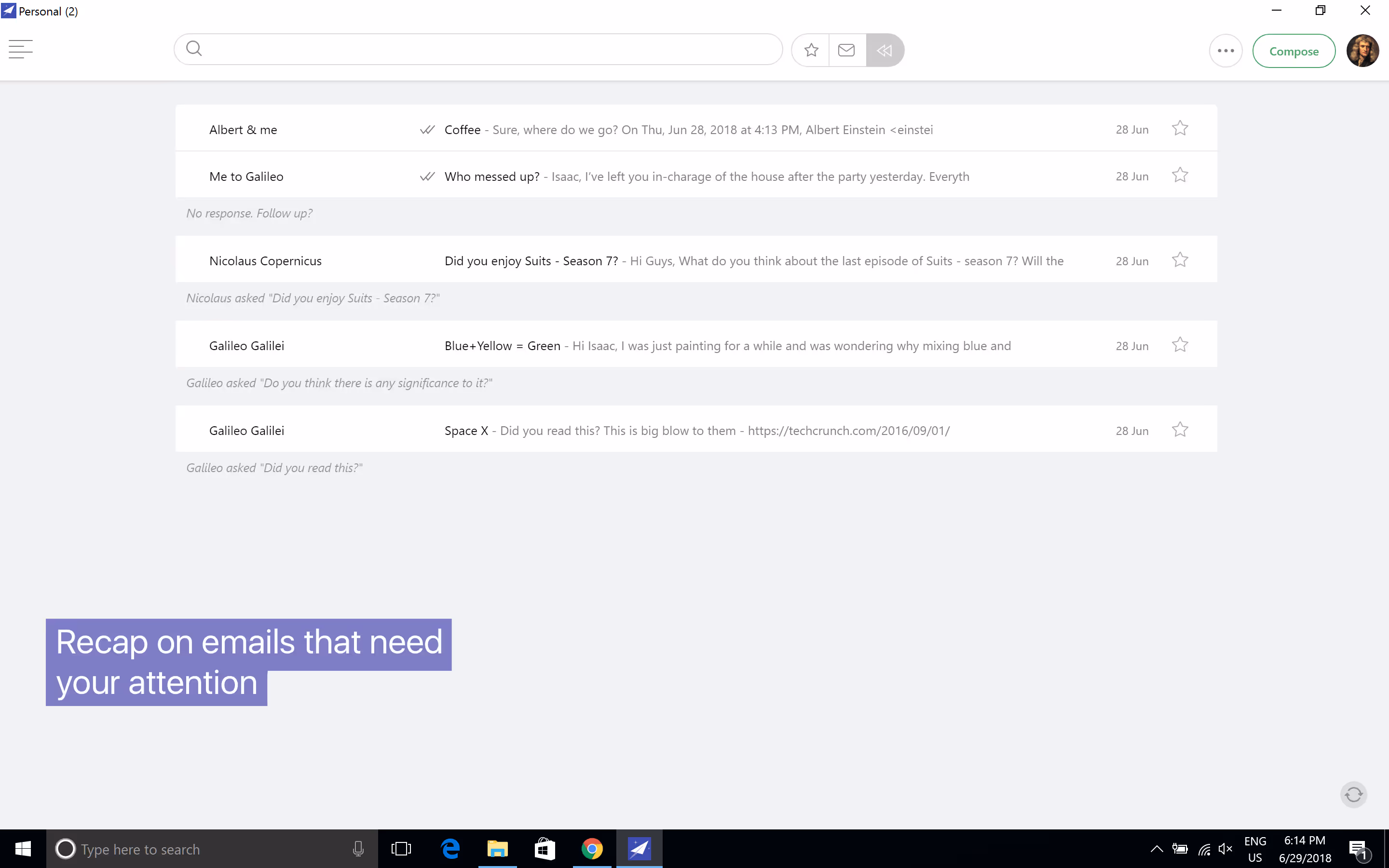1389x868 pixels.
Task: Star the Coffee email from Albert & me
Action: (1180, 128)
